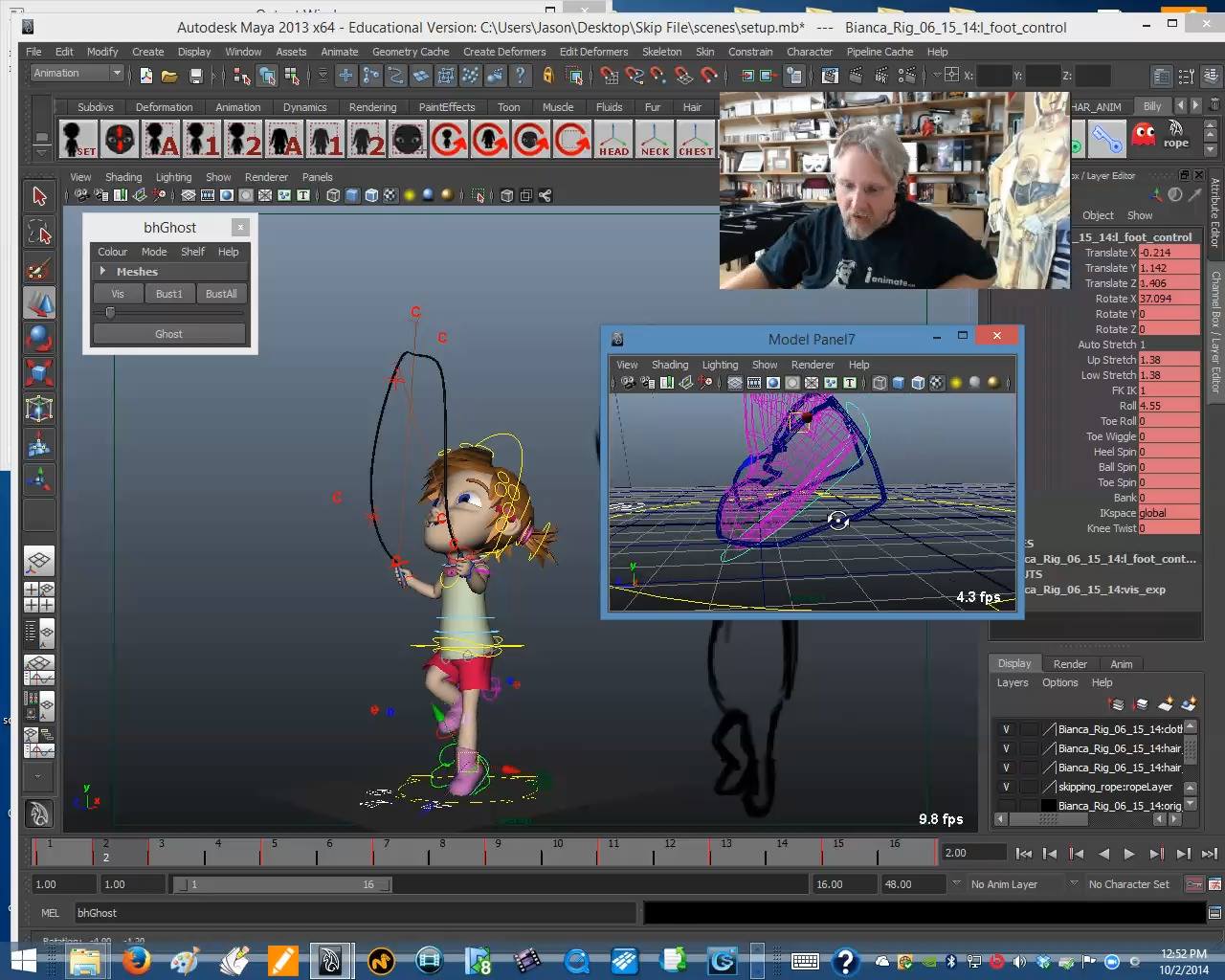Screen dimensions: 1225x980
Task: Click the red ghost shelf icon
Action: coord(1143,135)
